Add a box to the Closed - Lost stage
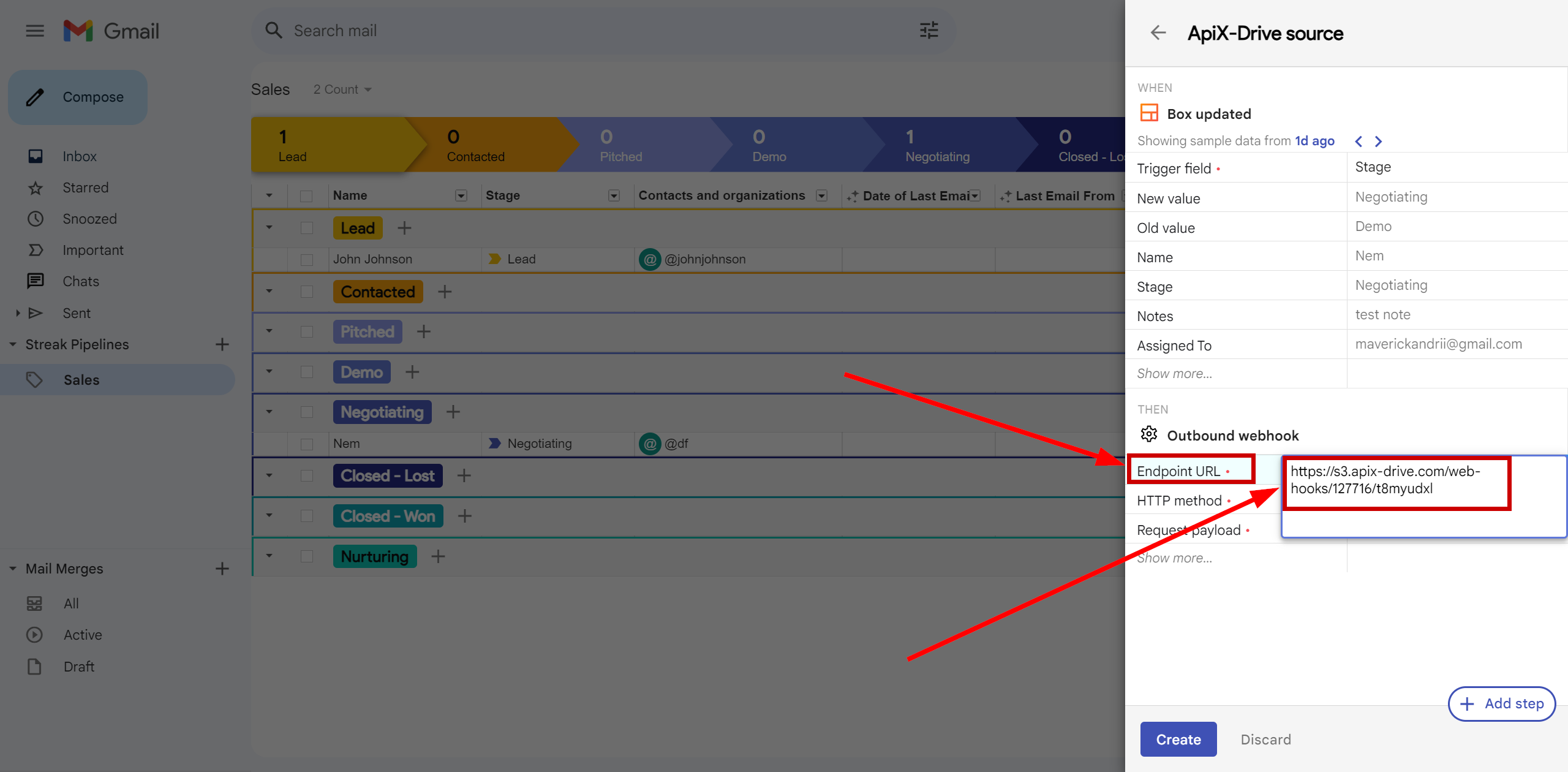 464,475
